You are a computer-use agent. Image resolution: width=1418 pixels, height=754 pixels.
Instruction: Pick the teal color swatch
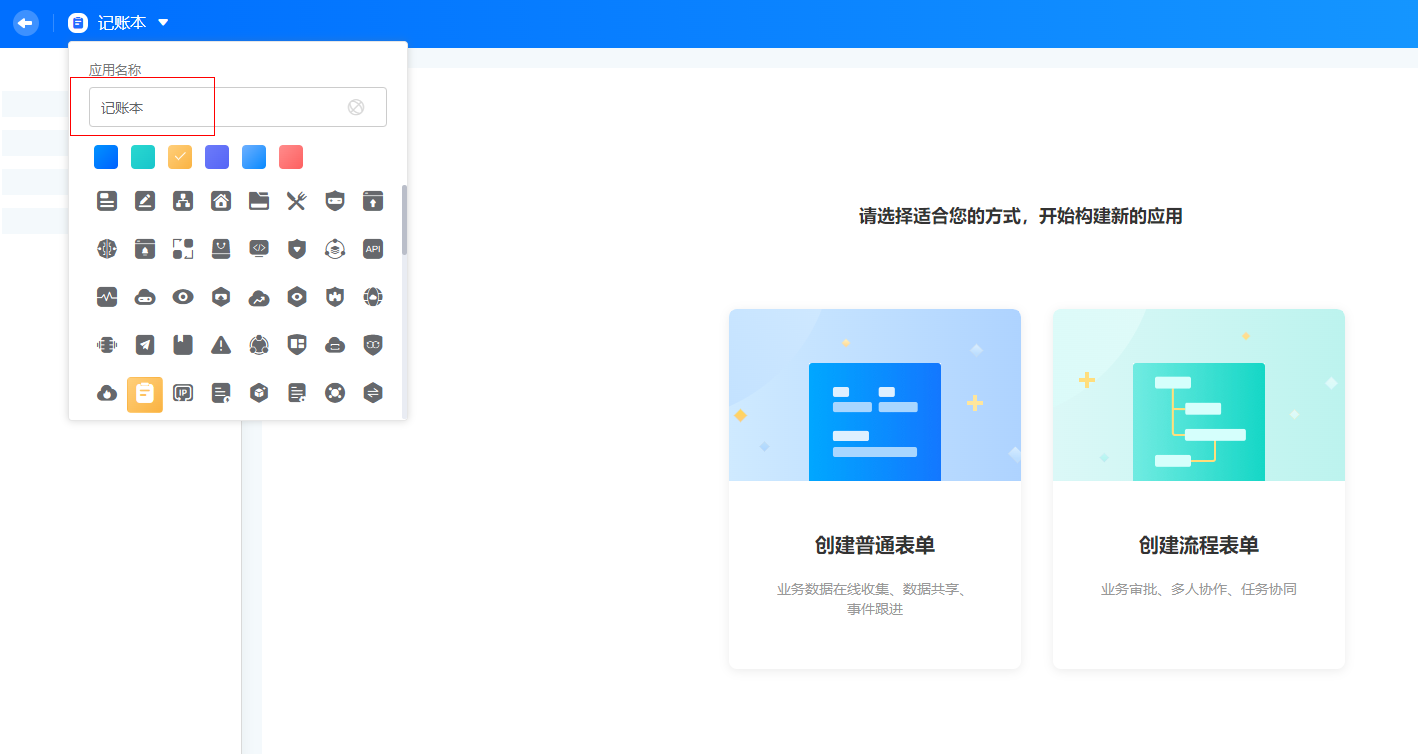[x=143, y=157]
